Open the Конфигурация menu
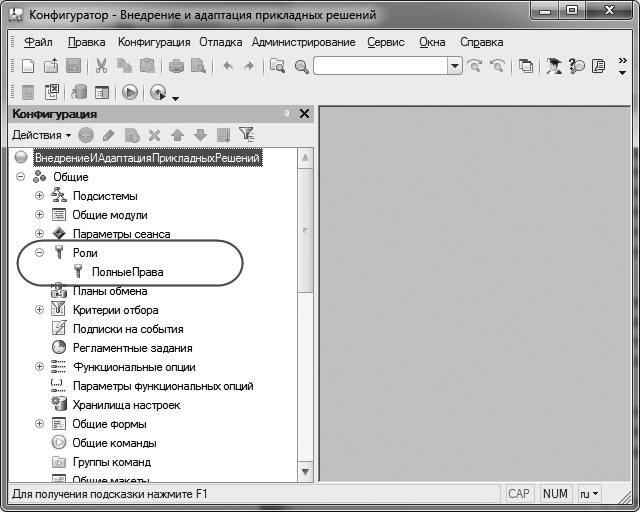 (153, 42)
